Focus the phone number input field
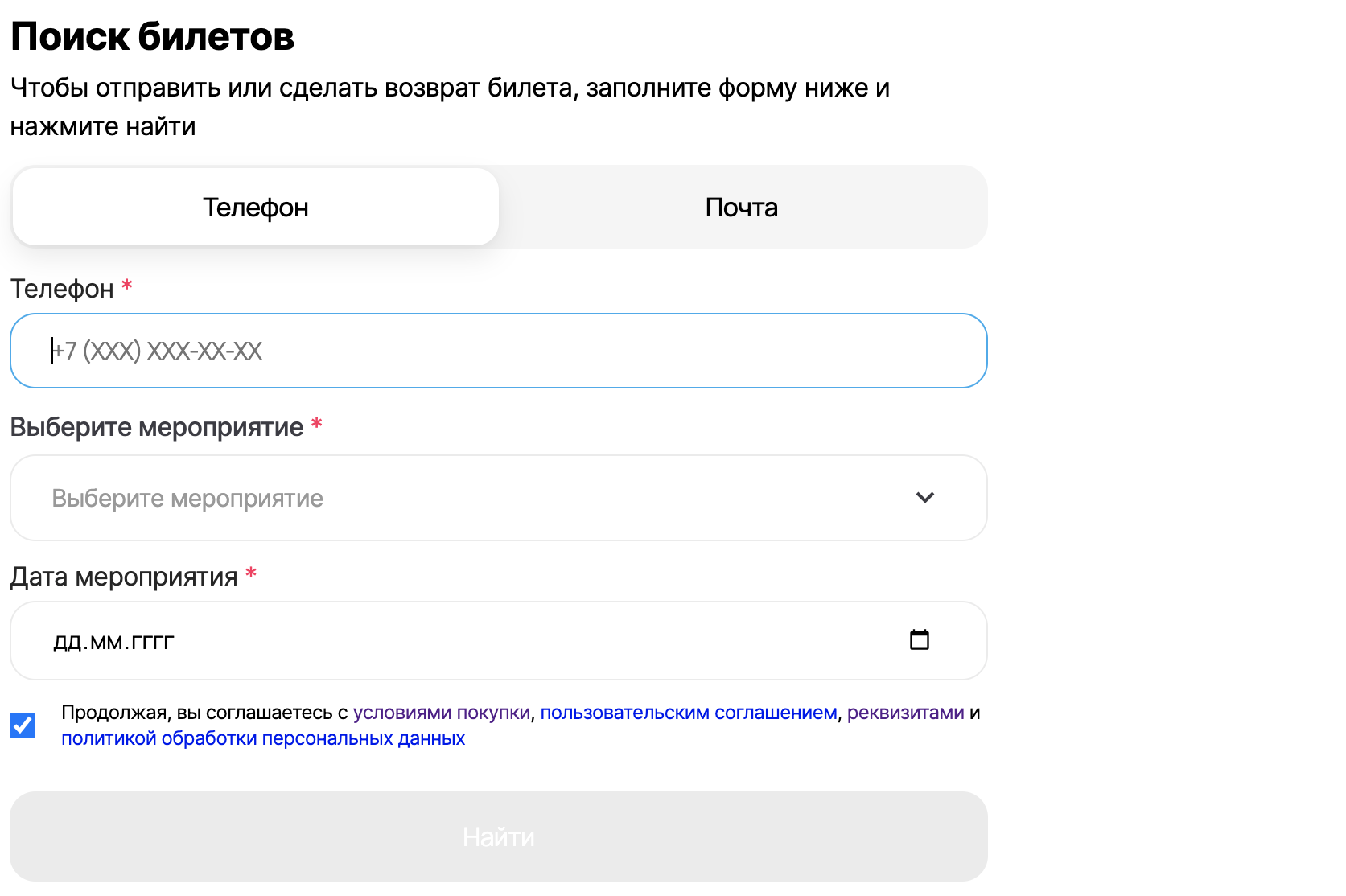1346x896 pixels. coord(499,351)
